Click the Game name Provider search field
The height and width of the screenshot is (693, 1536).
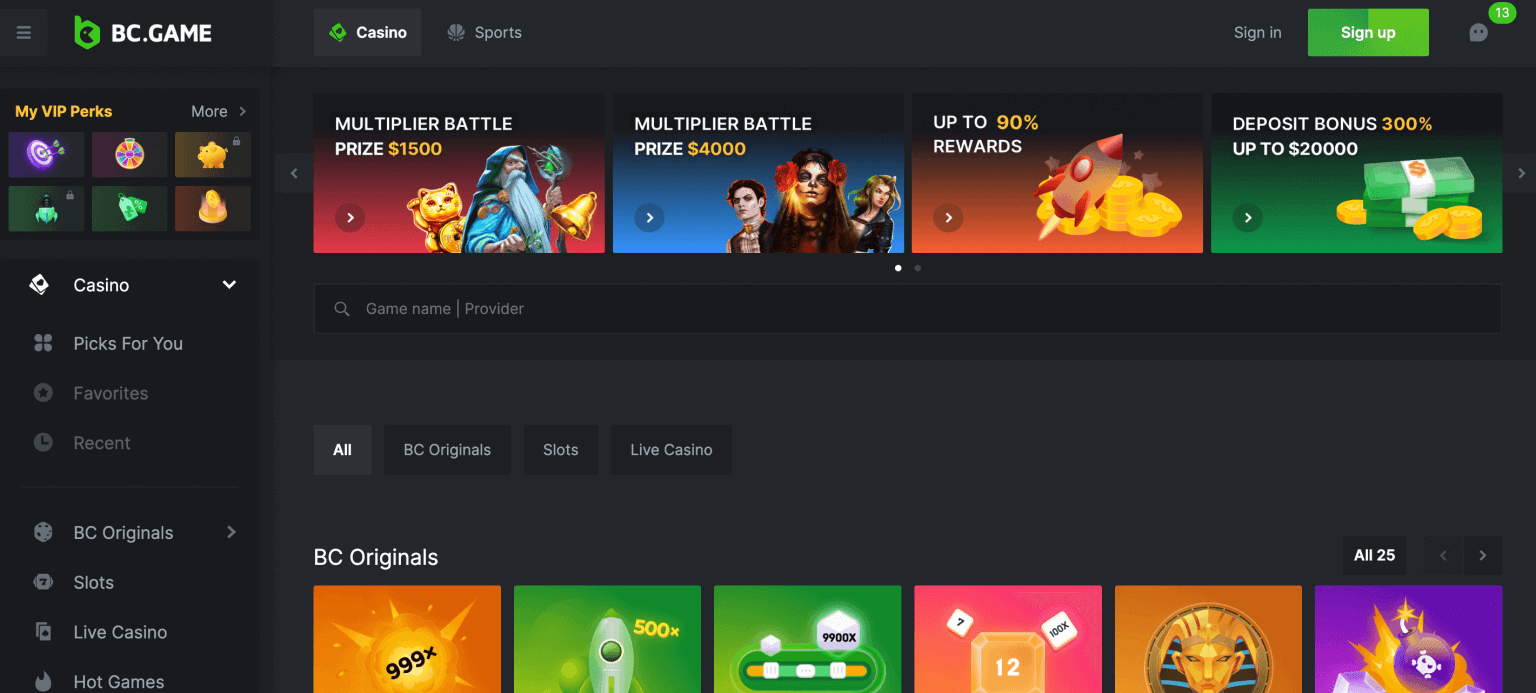[907, 309]
